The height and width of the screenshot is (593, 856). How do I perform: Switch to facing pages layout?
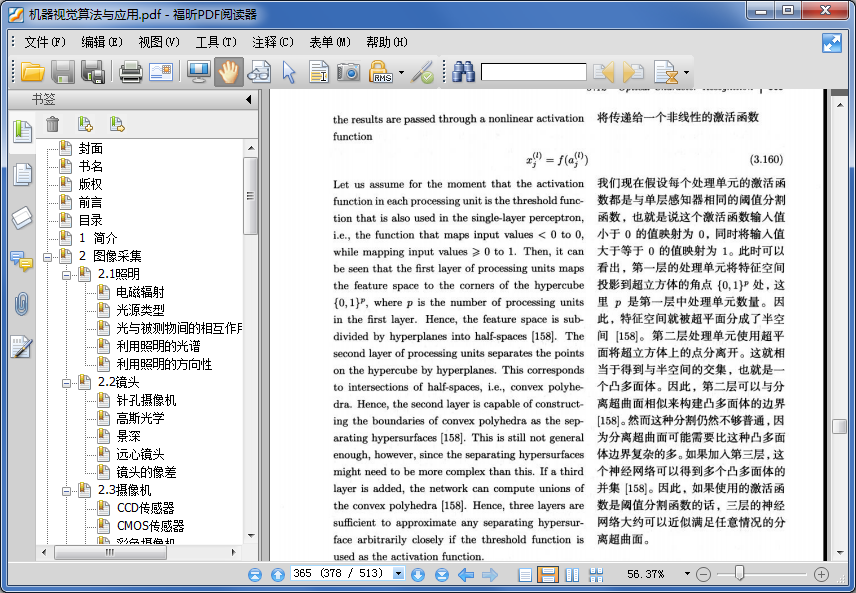point(572,574)
